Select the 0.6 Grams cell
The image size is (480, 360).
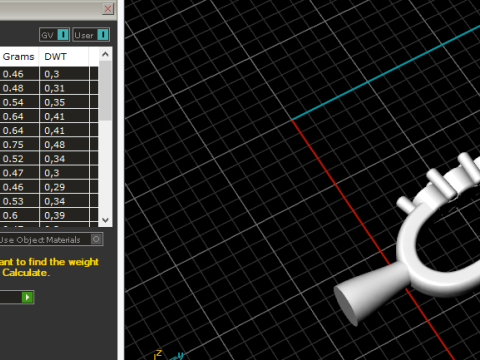(19, 215)
